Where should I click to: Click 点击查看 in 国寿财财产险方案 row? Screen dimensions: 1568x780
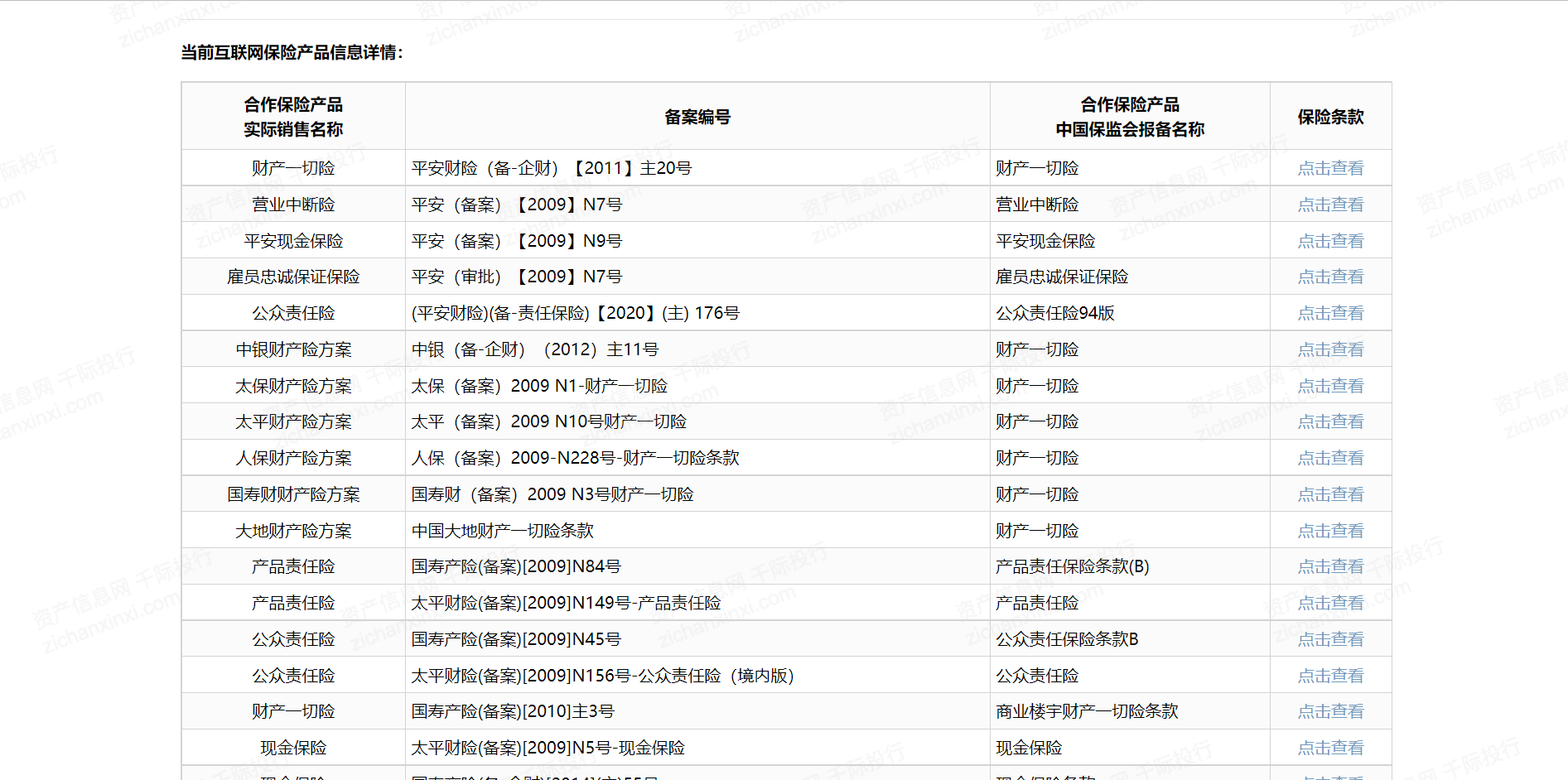[1330, 494]
